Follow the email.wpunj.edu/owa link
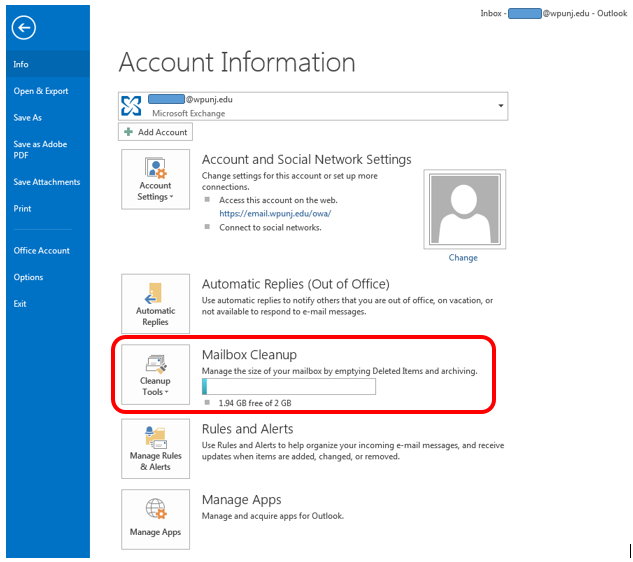Screen dimensions: 633x562 274,213
